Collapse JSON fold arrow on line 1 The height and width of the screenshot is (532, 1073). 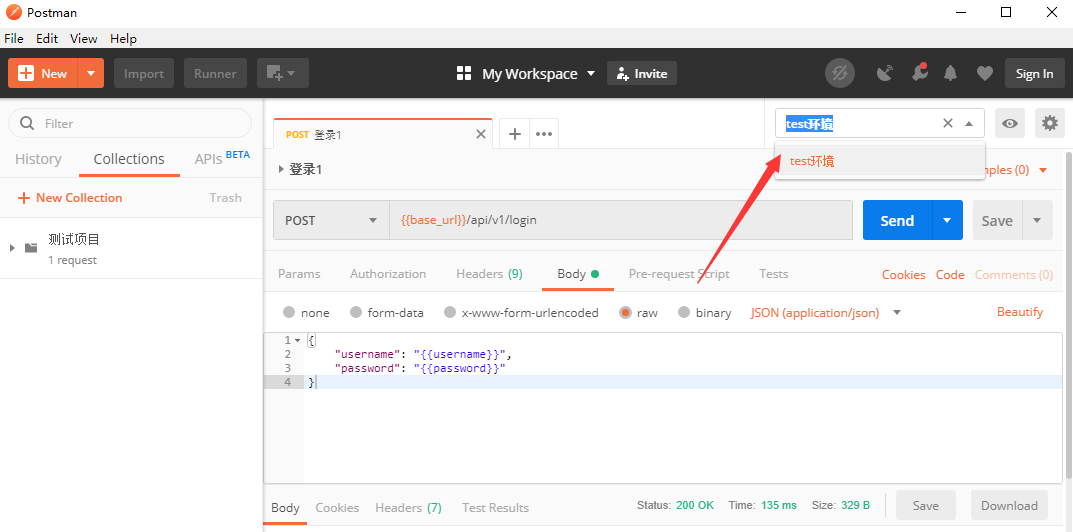[298, 340]
